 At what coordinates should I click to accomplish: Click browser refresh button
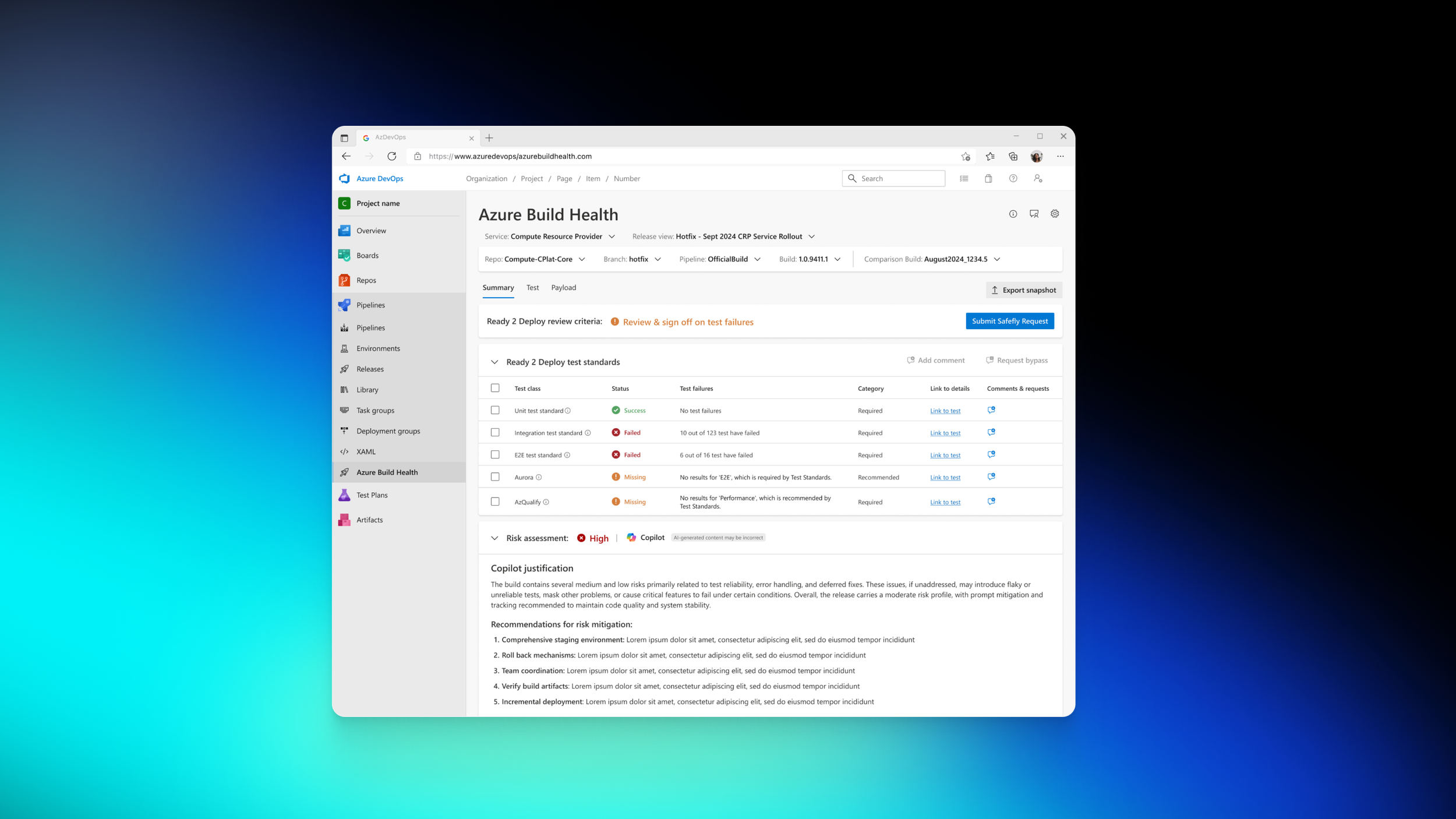[x=392, y=156]
